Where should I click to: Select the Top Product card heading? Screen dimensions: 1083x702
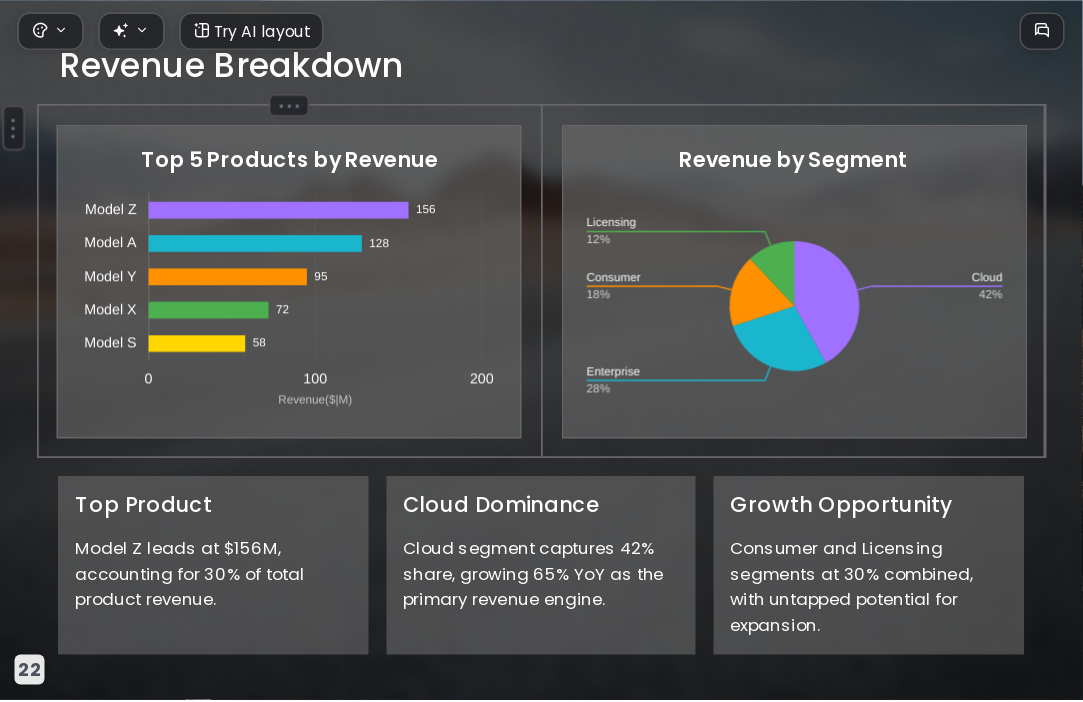tap(144, 505)
